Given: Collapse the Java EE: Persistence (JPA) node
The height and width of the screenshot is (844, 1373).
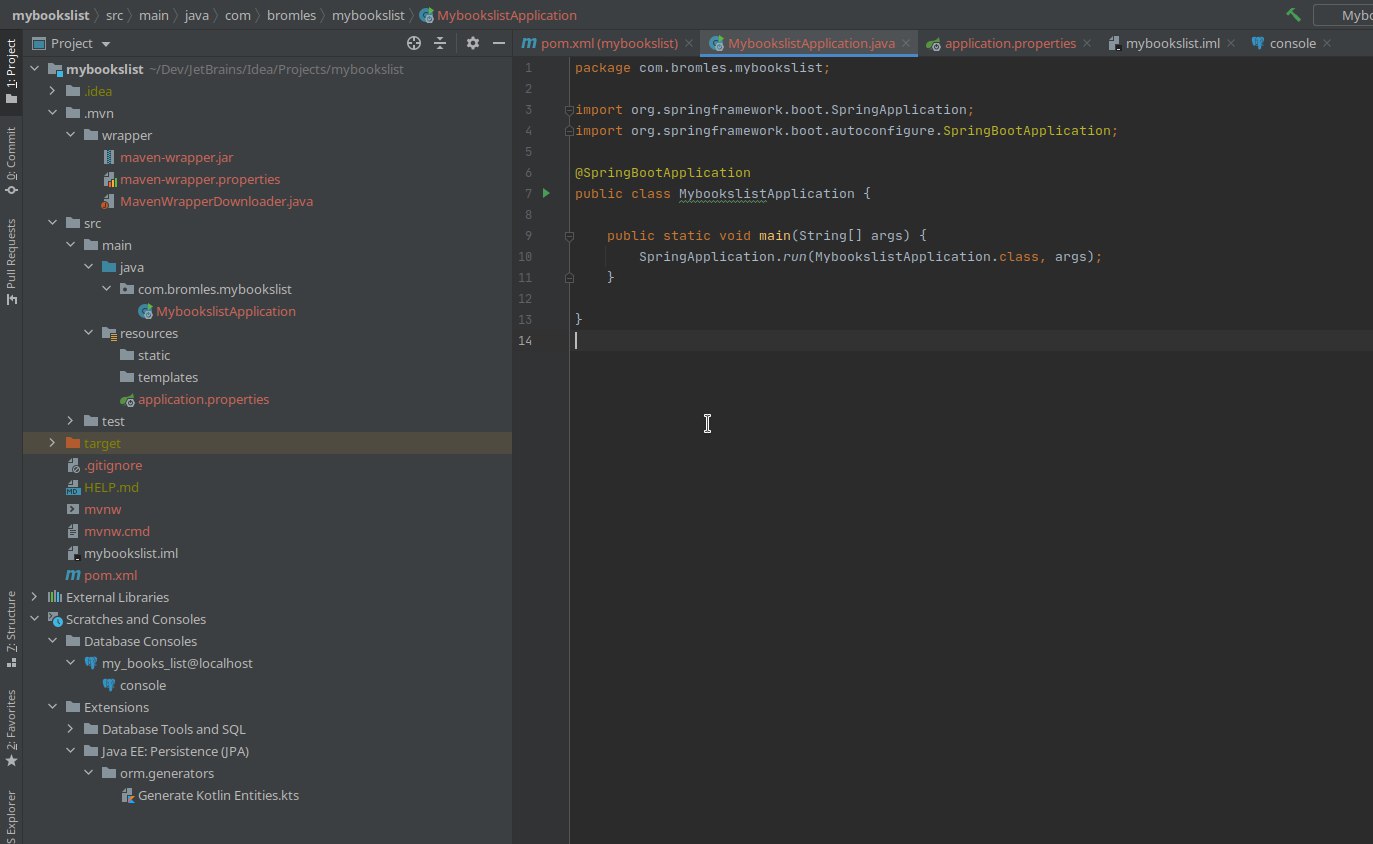Looking at the screenshot, I should [x=71, y=751].
